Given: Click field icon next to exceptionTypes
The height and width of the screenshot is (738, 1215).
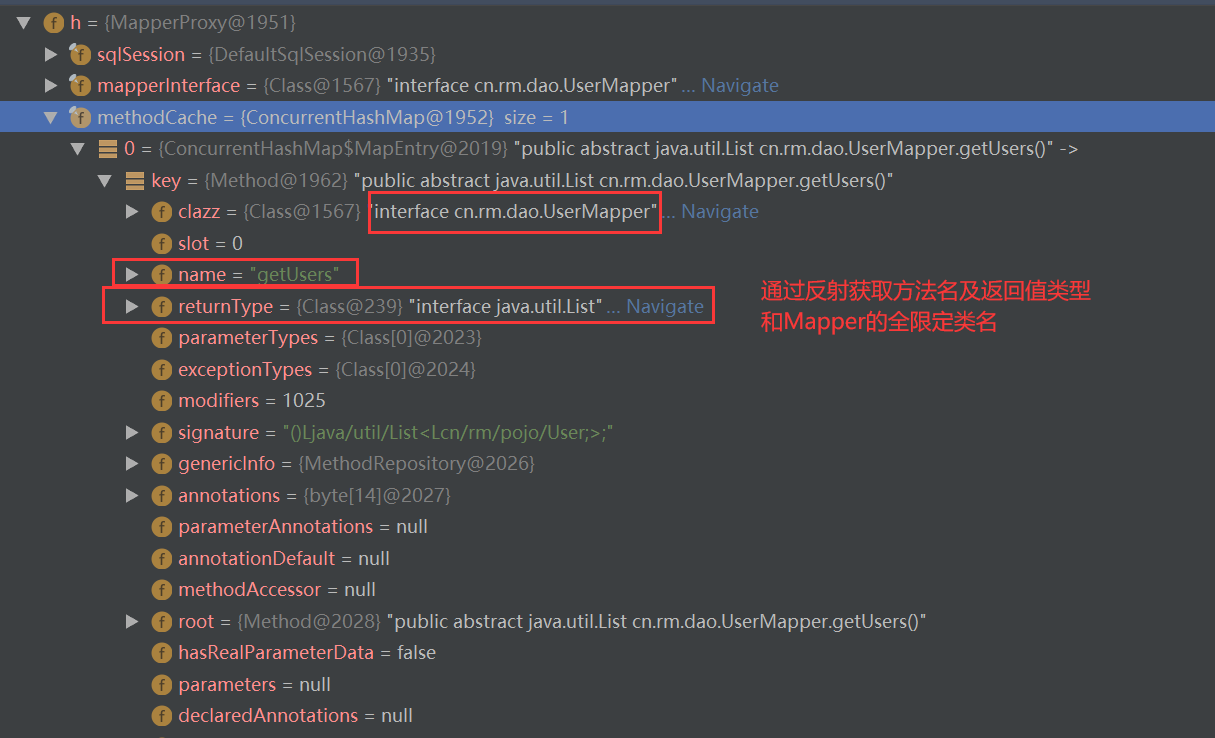Looking at the screenshot, I should click(x=161, y=369).
